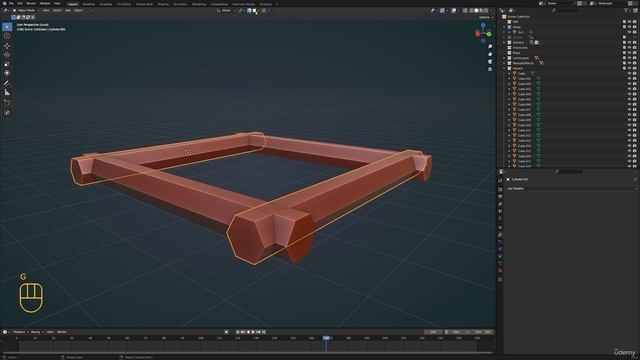Open the Render properties tab

500,189
